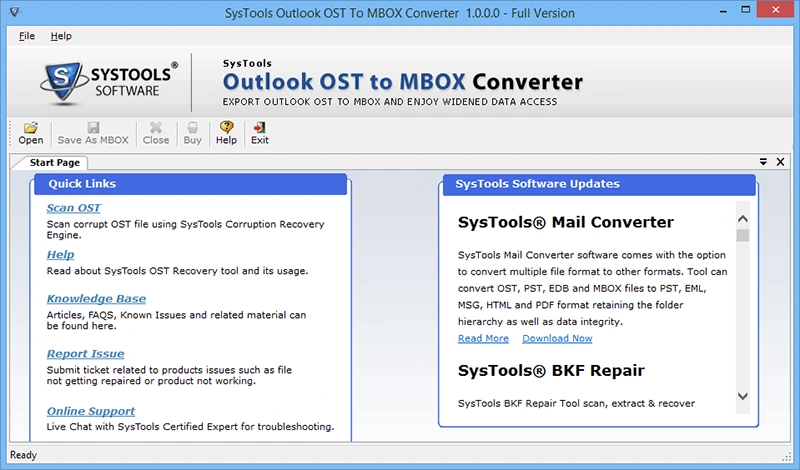
Task: Open the tab list dropdown arrow
Action: (763, 162)
